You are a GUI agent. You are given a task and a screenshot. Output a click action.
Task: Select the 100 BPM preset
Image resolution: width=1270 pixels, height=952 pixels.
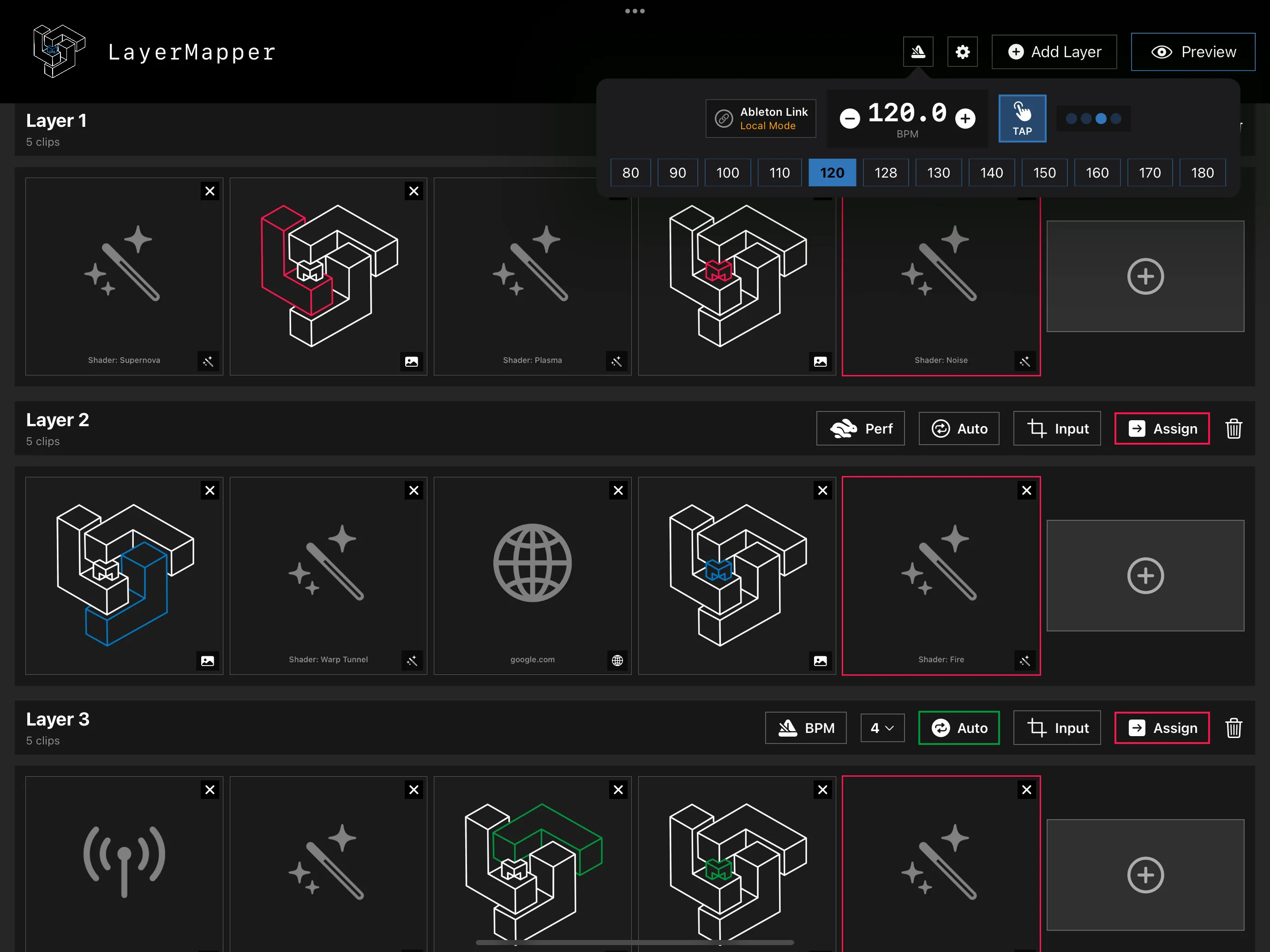727,173
